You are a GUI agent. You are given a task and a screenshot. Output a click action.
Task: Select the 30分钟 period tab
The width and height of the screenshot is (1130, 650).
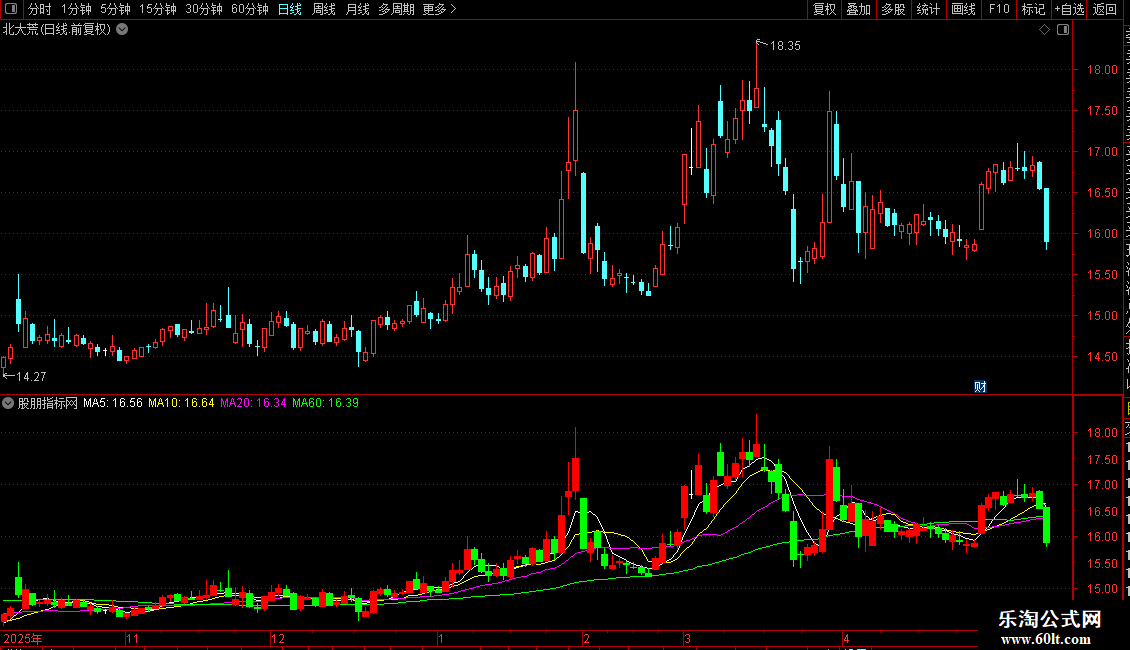pyautogui.click(x=204, y=9)
